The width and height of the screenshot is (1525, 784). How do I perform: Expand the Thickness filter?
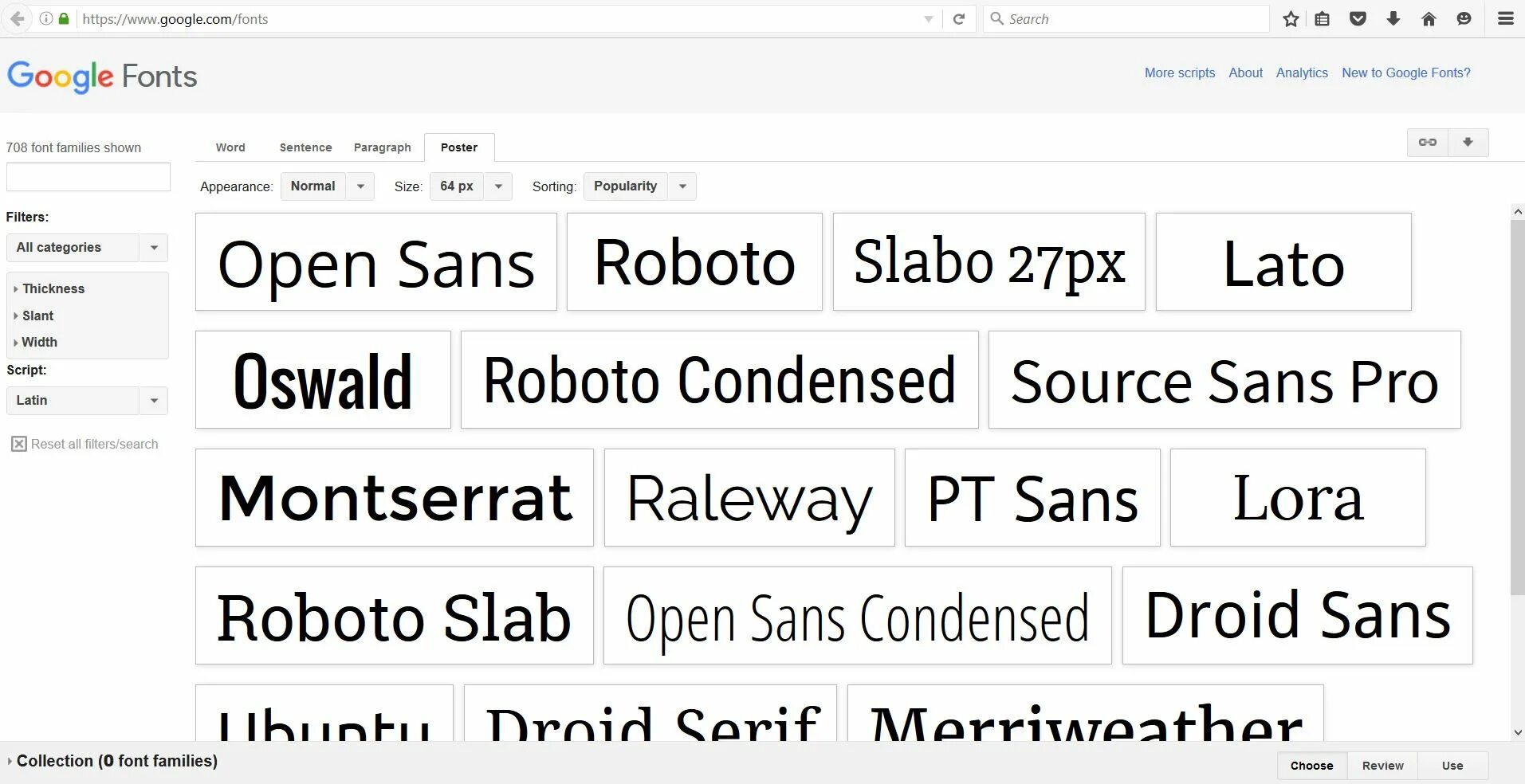tap(49, 288)
